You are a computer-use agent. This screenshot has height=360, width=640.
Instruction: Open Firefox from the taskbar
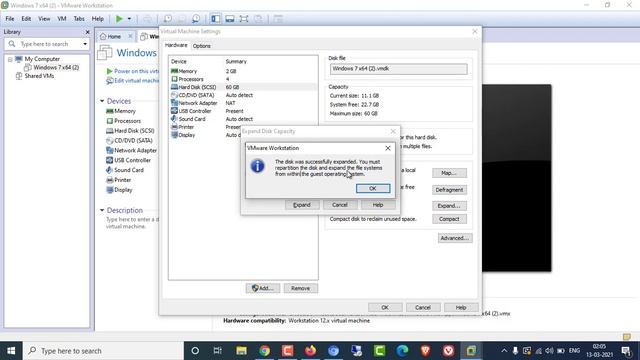(x=311, y=351)
